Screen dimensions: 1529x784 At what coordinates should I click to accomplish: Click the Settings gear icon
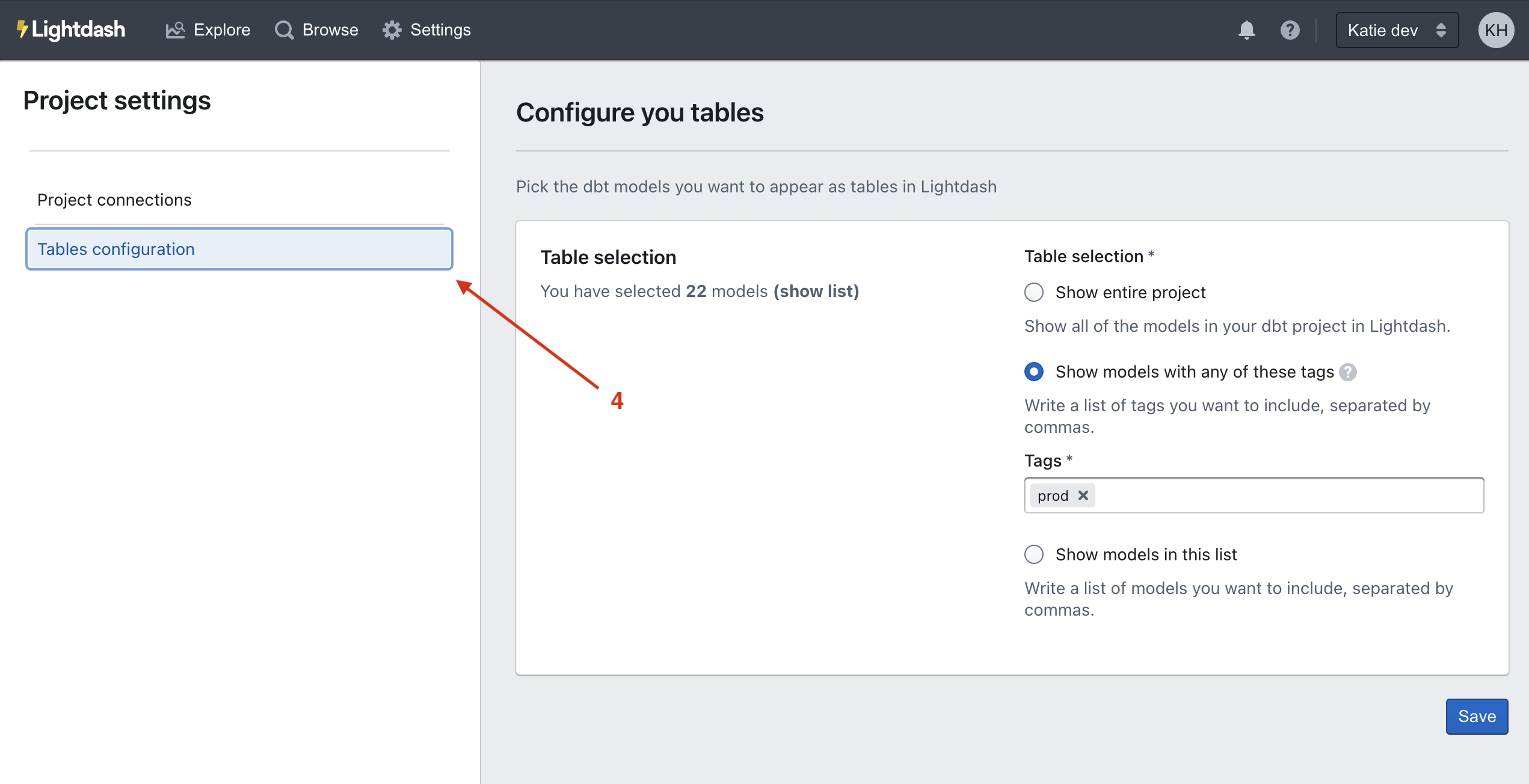point(392,30)
